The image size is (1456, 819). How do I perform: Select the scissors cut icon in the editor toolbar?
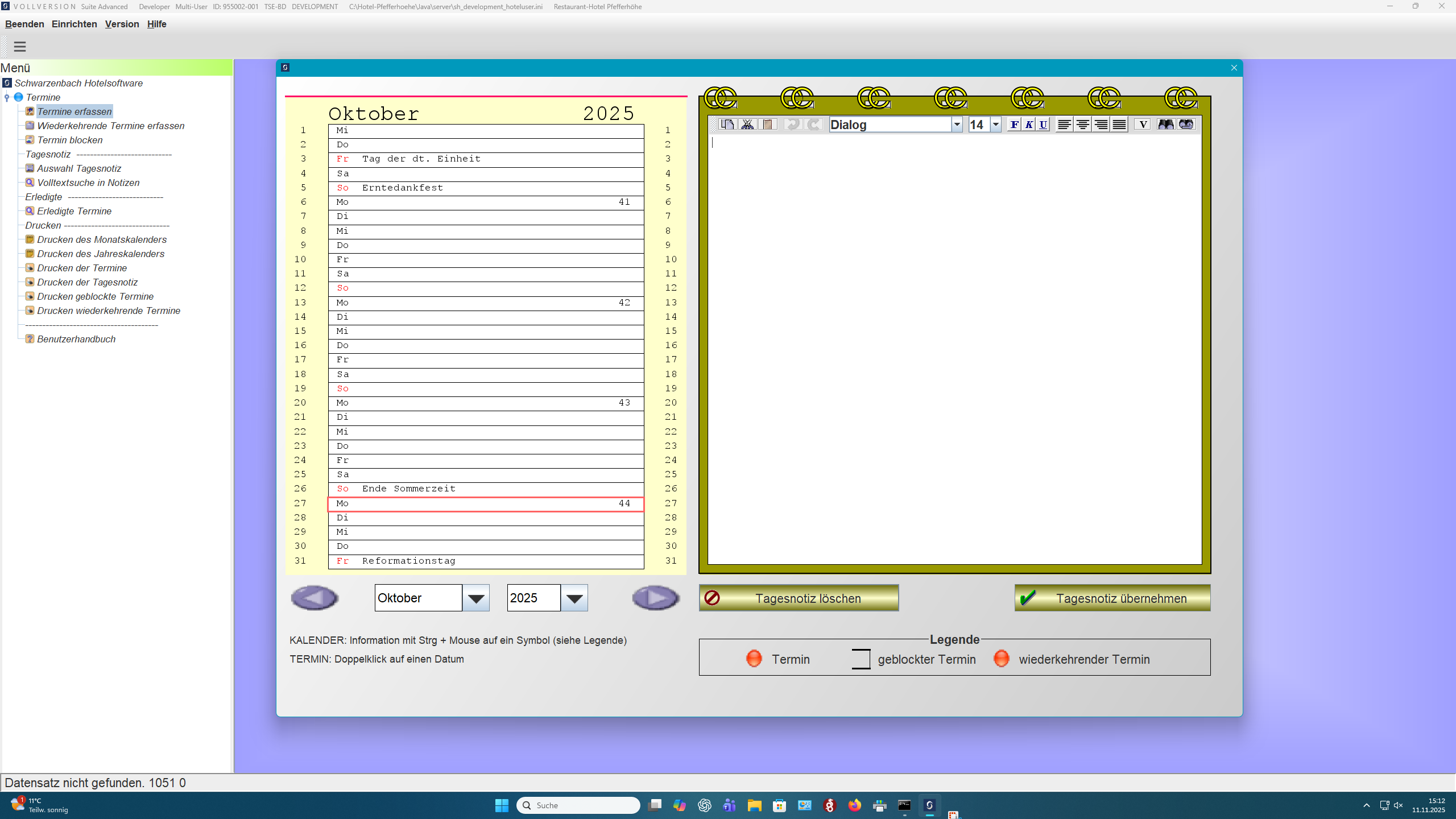point(748,124)
